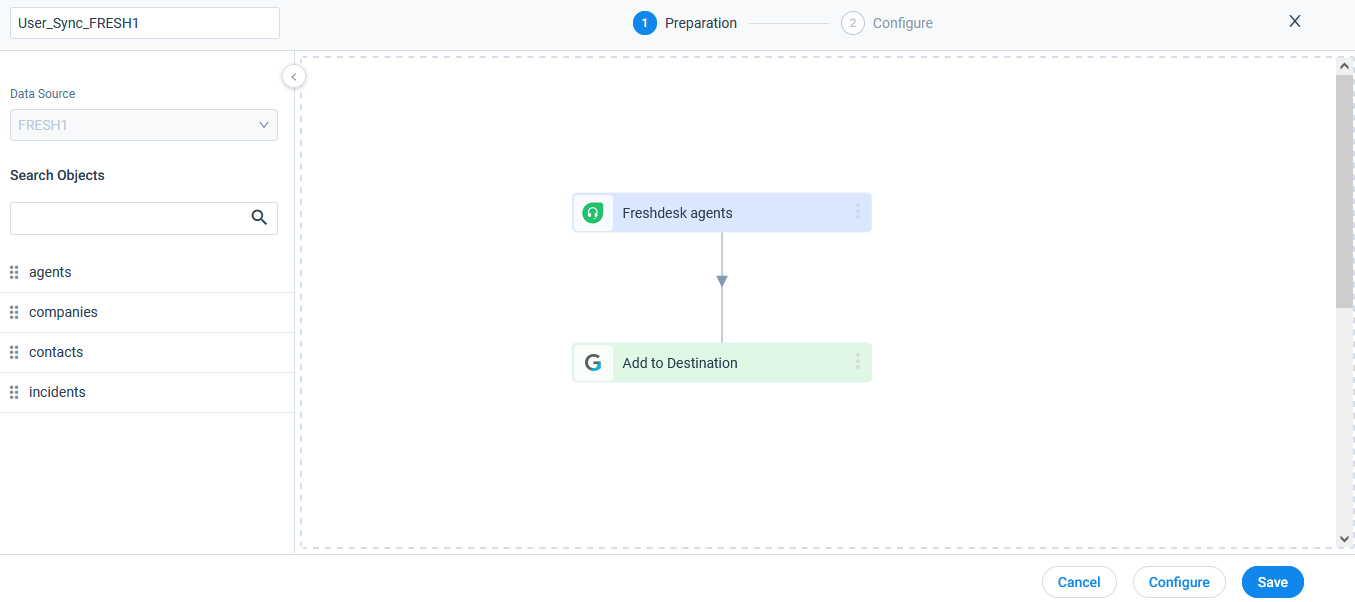Click the Gainsight G icon on the destination node

coord(593,363)
